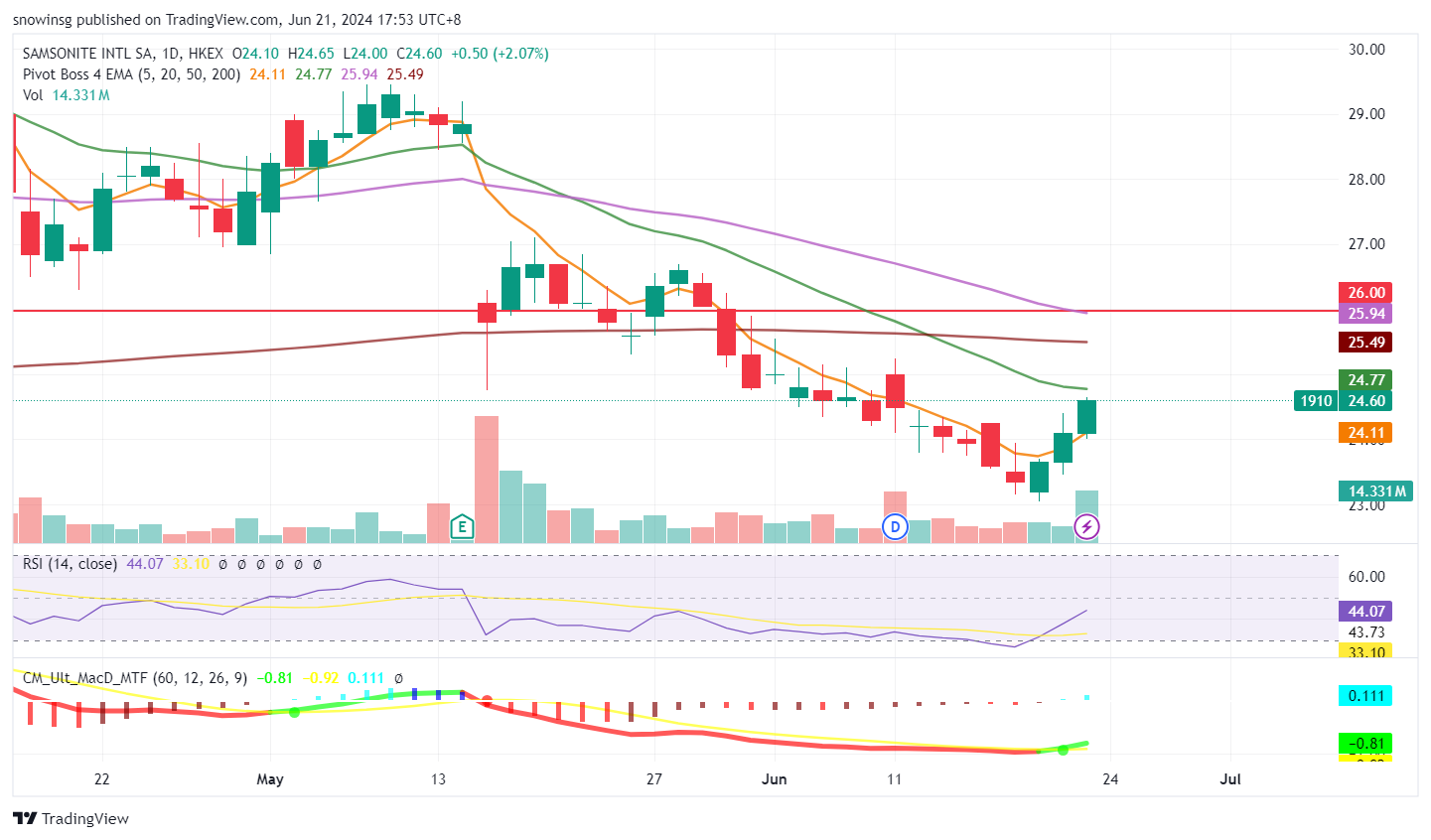1431x840 pixels.
Task: Click the green -0.81 MACD value label
Action: pos(1365,744)
